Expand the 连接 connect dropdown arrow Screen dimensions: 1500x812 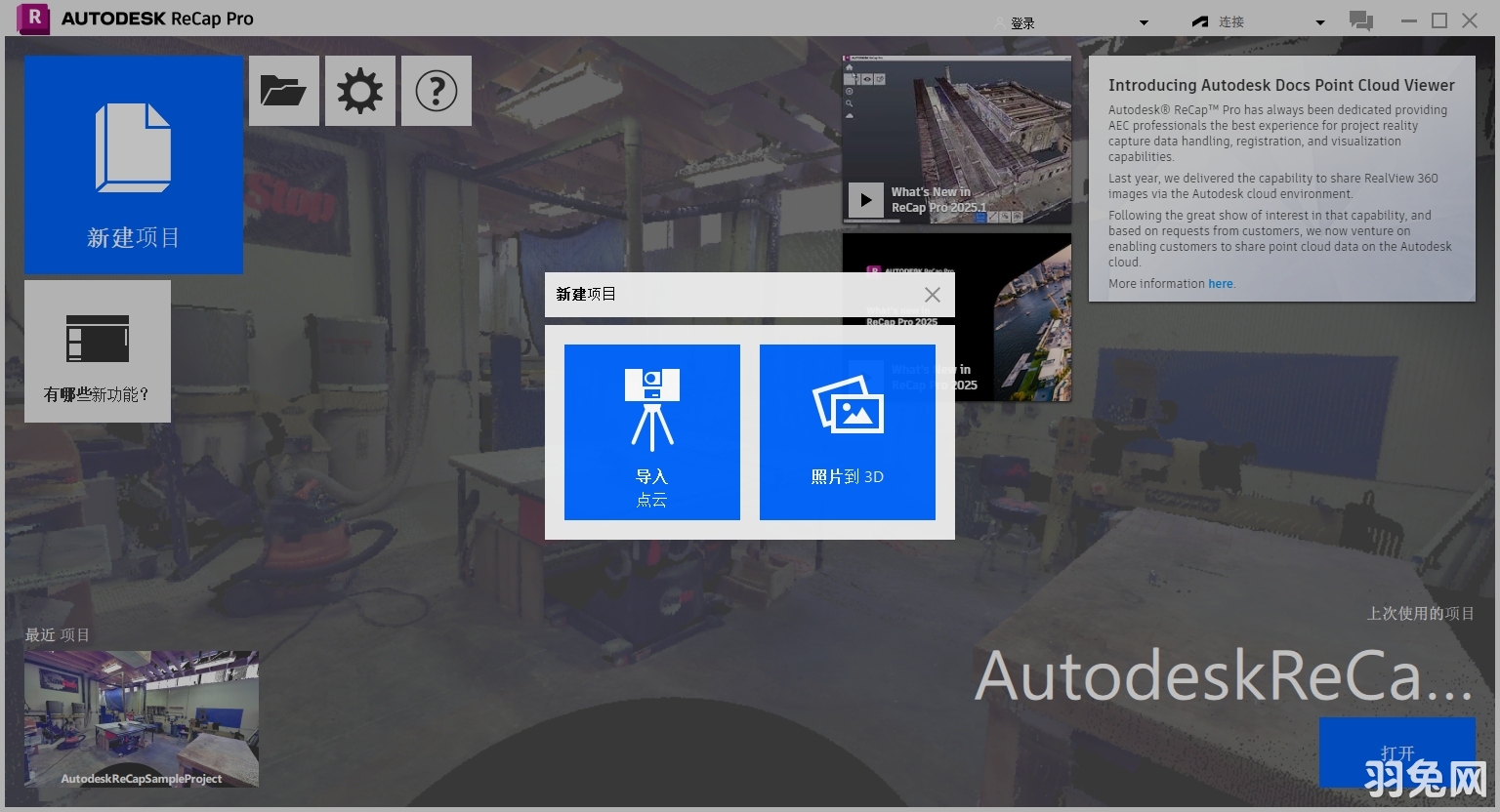pos(1319,21)
